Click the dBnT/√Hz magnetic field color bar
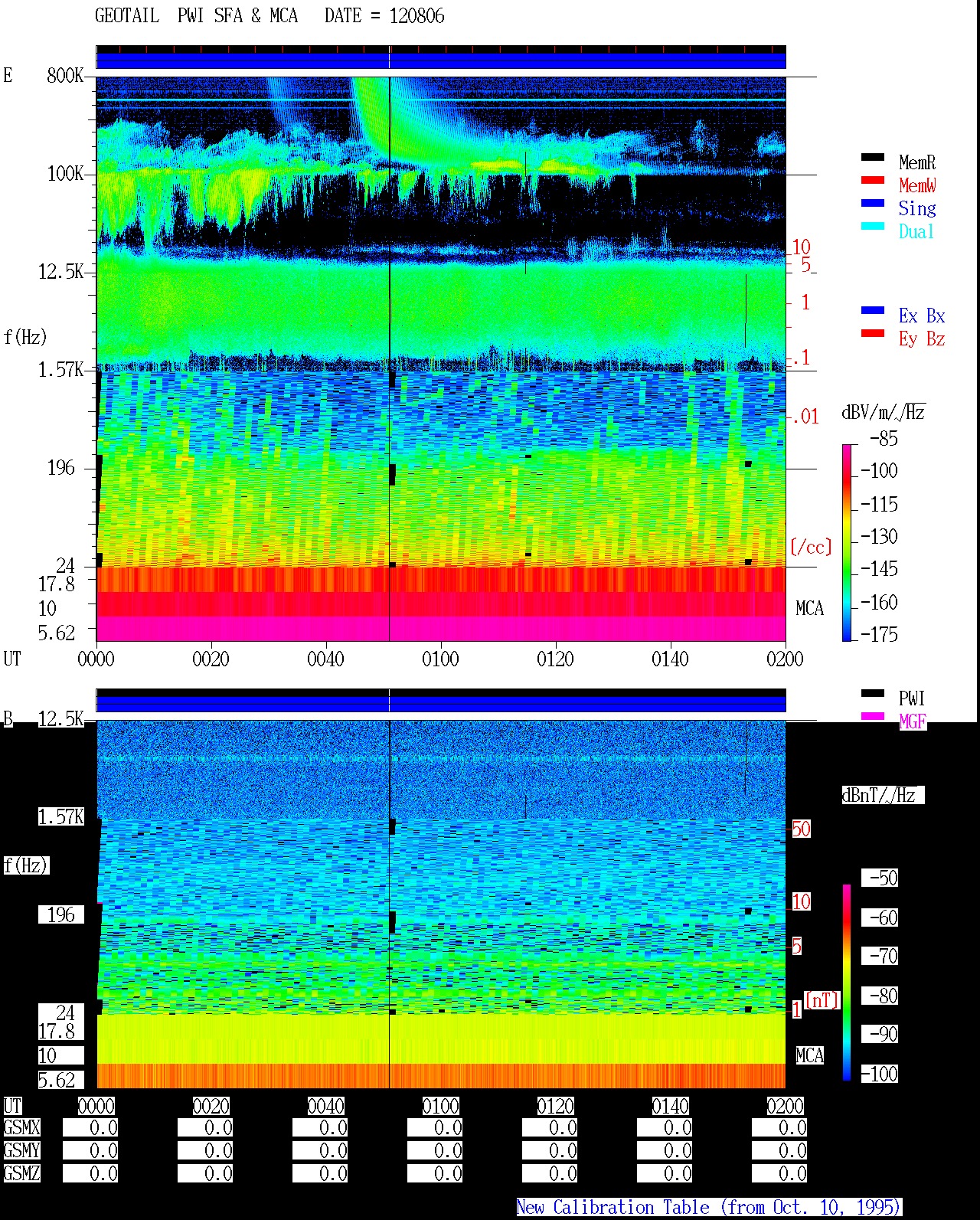The width and height of the screenshot is (980, 1220). click(847, 983)
